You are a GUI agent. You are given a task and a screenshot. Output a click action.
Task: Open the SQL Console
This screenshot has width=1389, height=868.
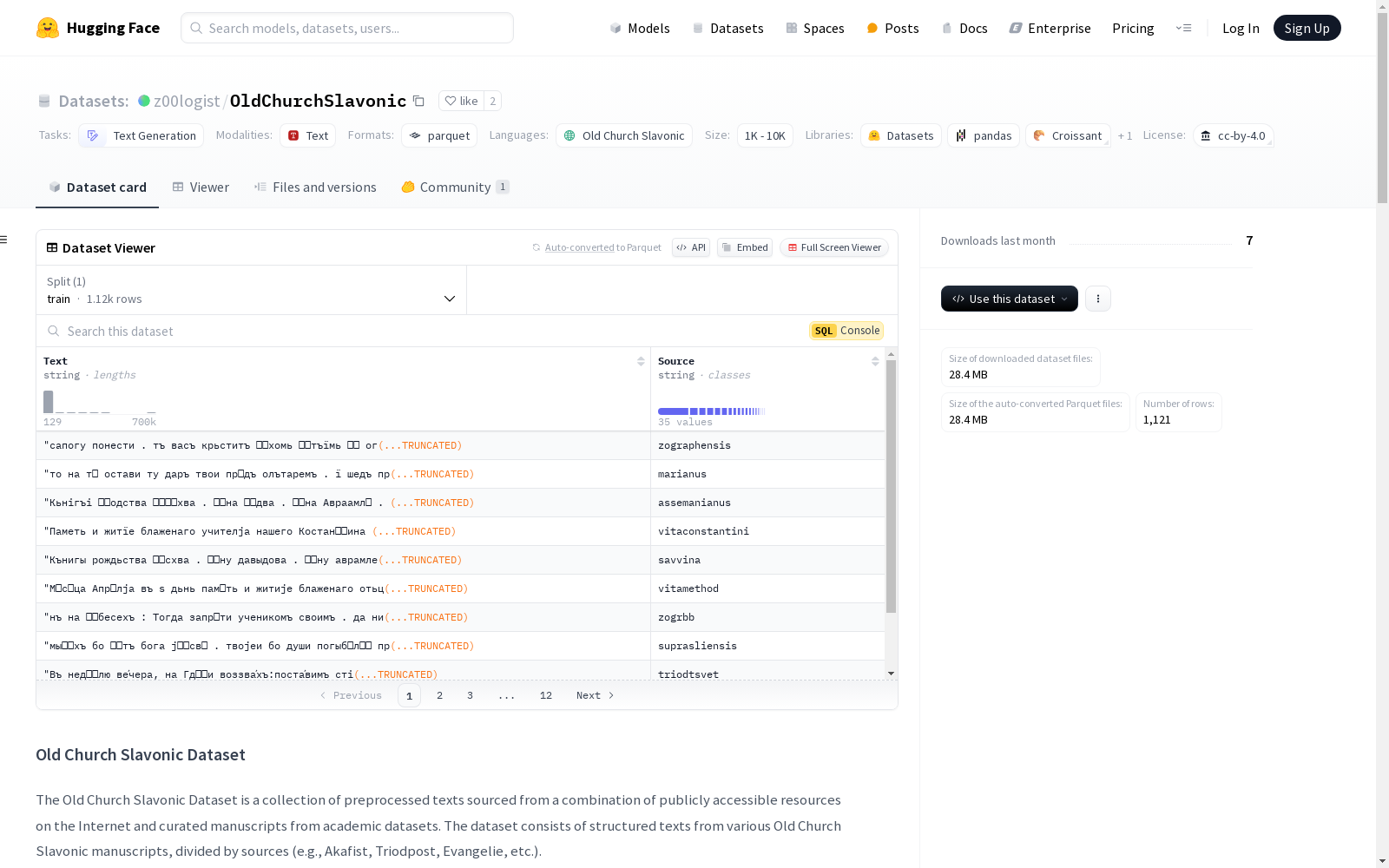point(846,331)
